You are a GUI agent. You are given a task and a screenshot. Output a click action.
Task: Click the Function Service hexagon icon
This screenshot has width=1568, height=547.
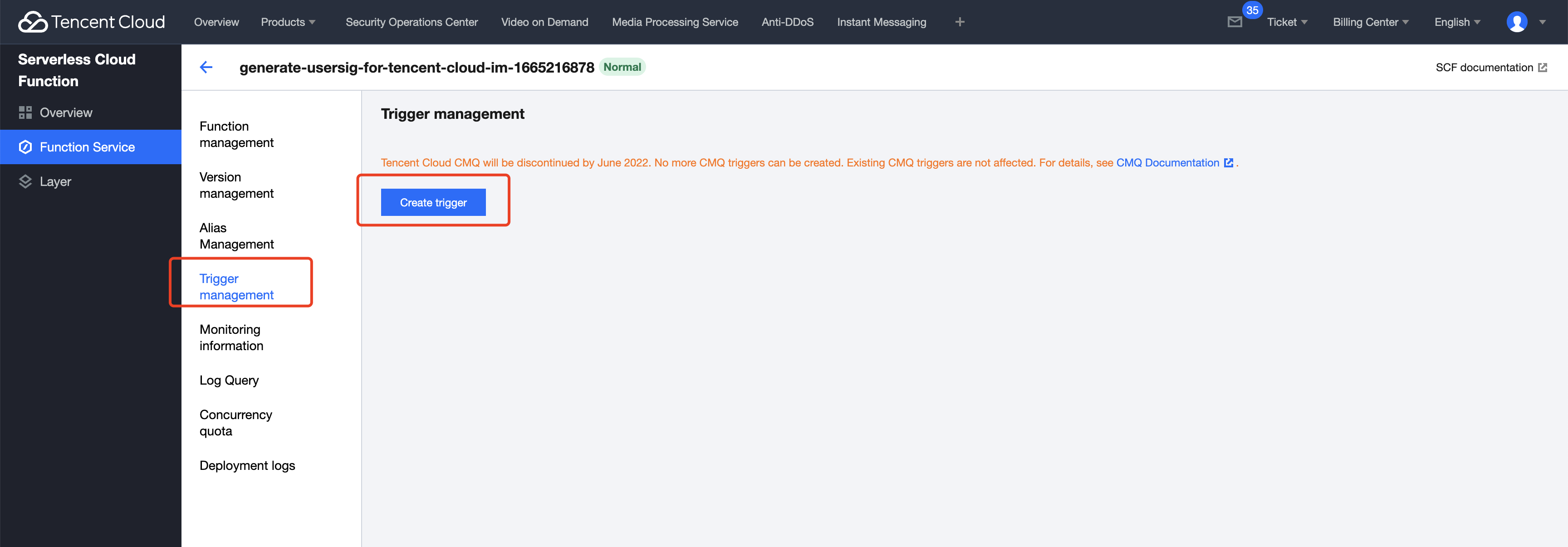[x=25, y=147]
